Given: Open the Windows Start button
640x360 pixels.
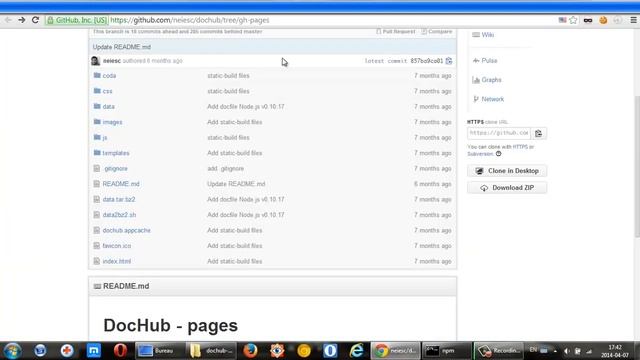Looking at the screenshot, I should pyautogui.click(x=12, y=351).
